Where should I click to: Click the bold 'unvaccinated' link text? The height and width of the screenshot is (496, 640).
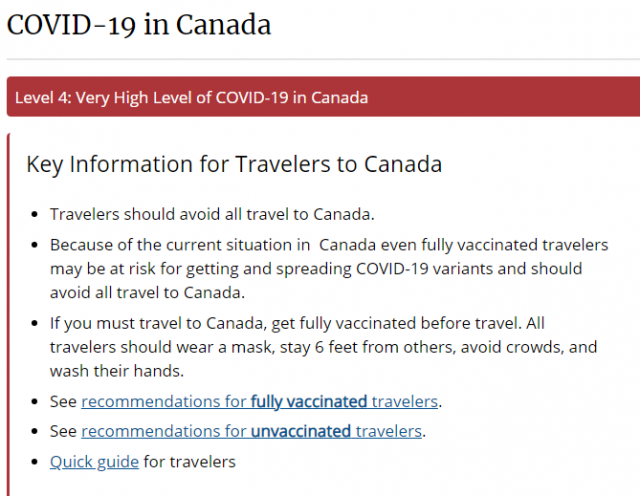coord(301,431)
